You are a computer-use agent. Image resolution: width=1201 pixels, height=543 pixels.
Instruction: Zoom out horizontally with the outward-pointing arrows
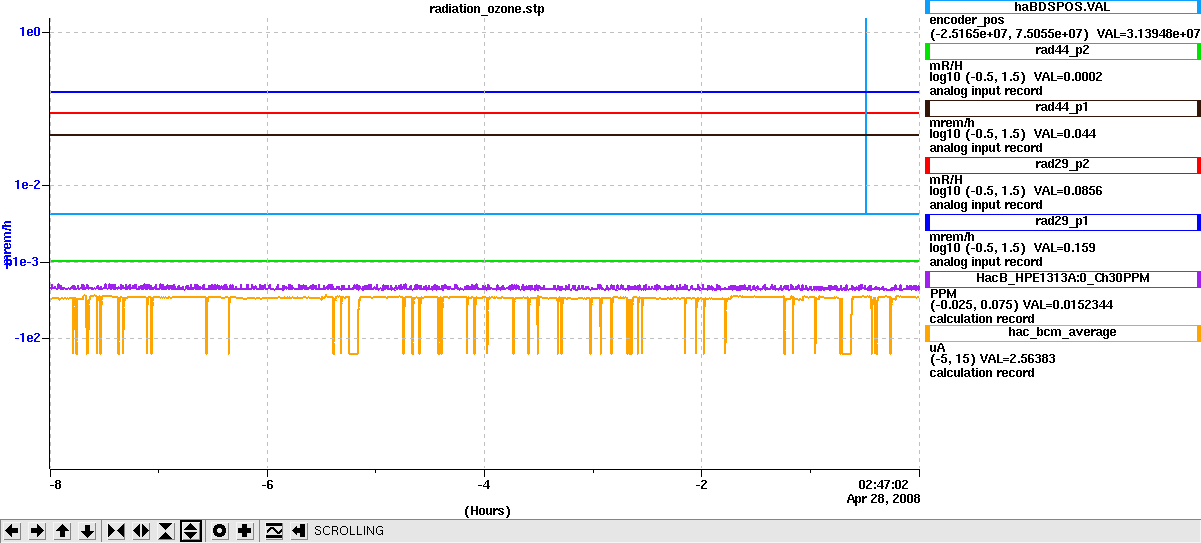coord(141,531)
